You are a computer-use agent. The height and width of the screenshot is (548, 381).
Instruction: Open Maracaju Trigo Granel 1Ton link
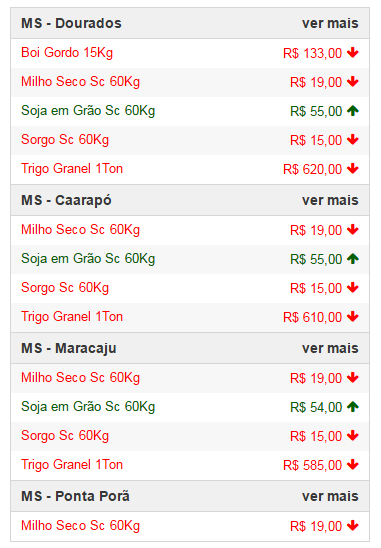point(72,464)
